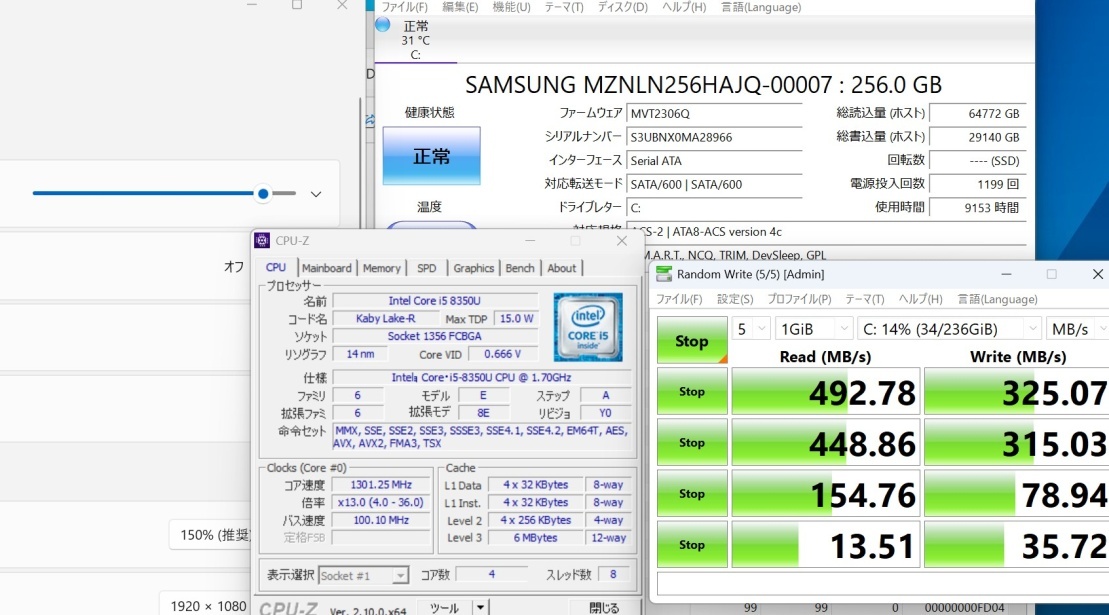Open the ヘルプ(H) menu in CrystalDiskMark
The image size is (1109, 615).
(920, 299)
